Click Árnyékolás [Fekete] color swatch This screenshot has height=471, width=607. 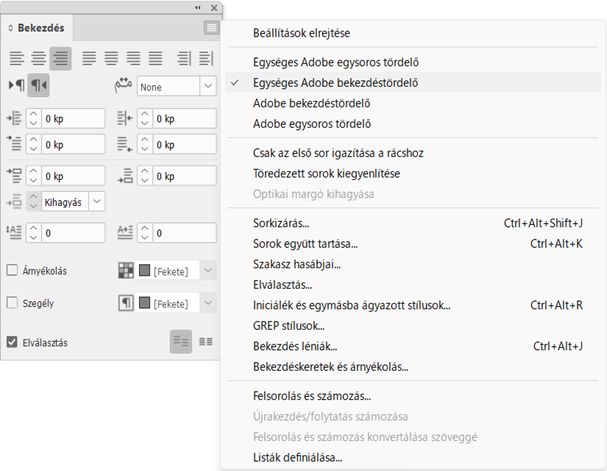pos(144,270)
